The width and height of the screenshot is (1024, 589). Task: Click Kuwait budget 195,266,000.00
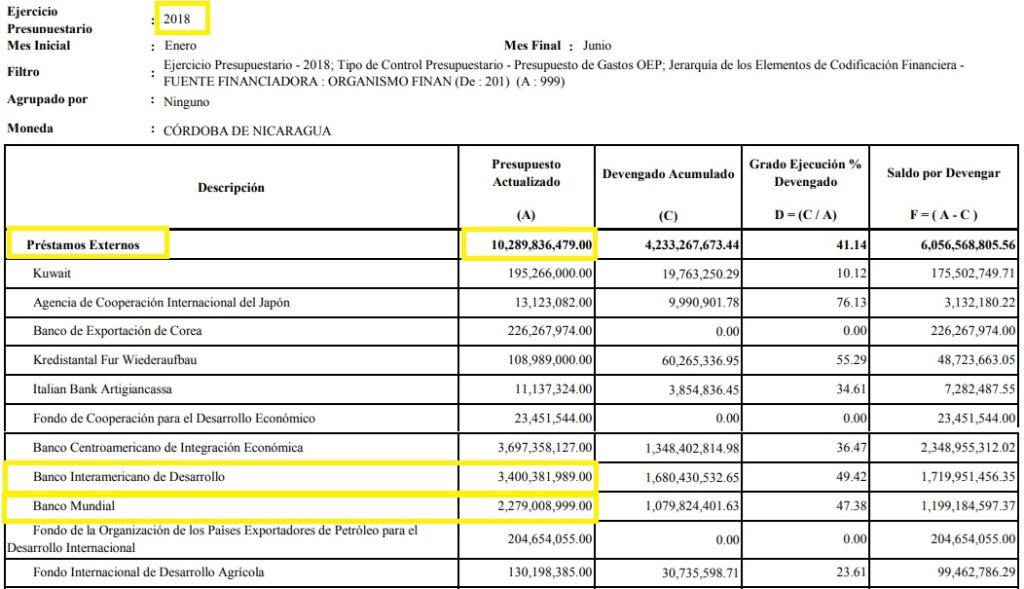point(550,274)
